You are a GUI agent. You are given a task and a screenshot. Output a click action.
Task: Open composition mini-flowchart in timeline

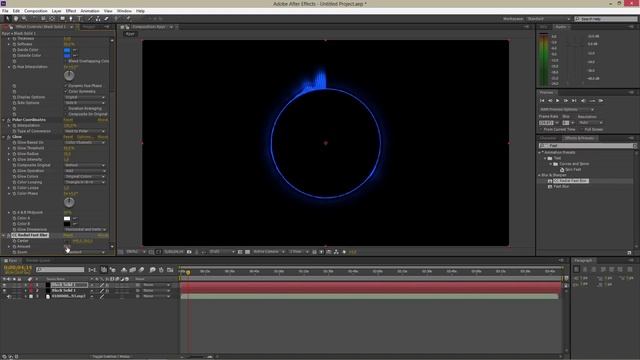click(x=92, y=270)
